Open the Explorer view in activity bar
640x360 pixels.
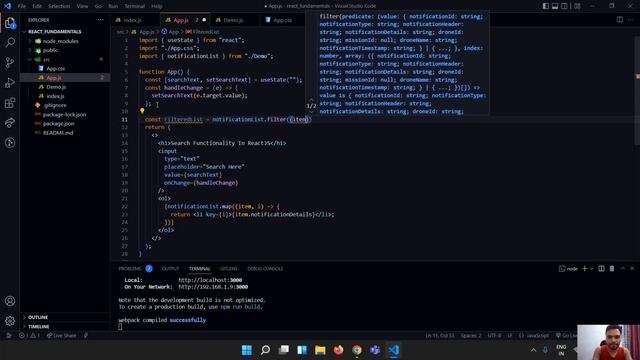coord(10,23)
